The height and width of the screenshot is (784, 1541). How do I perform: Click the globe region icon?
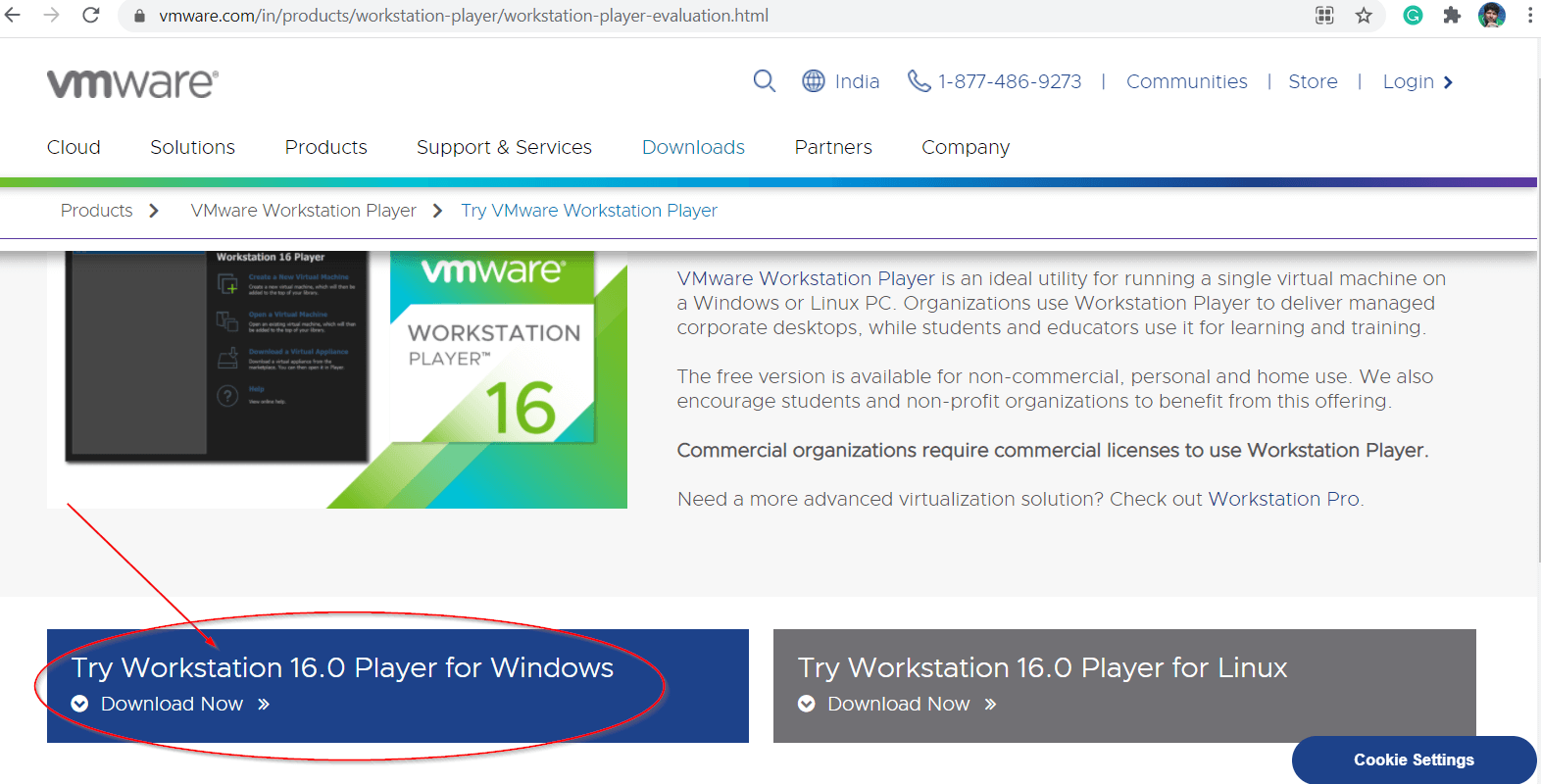pos(814,81)
